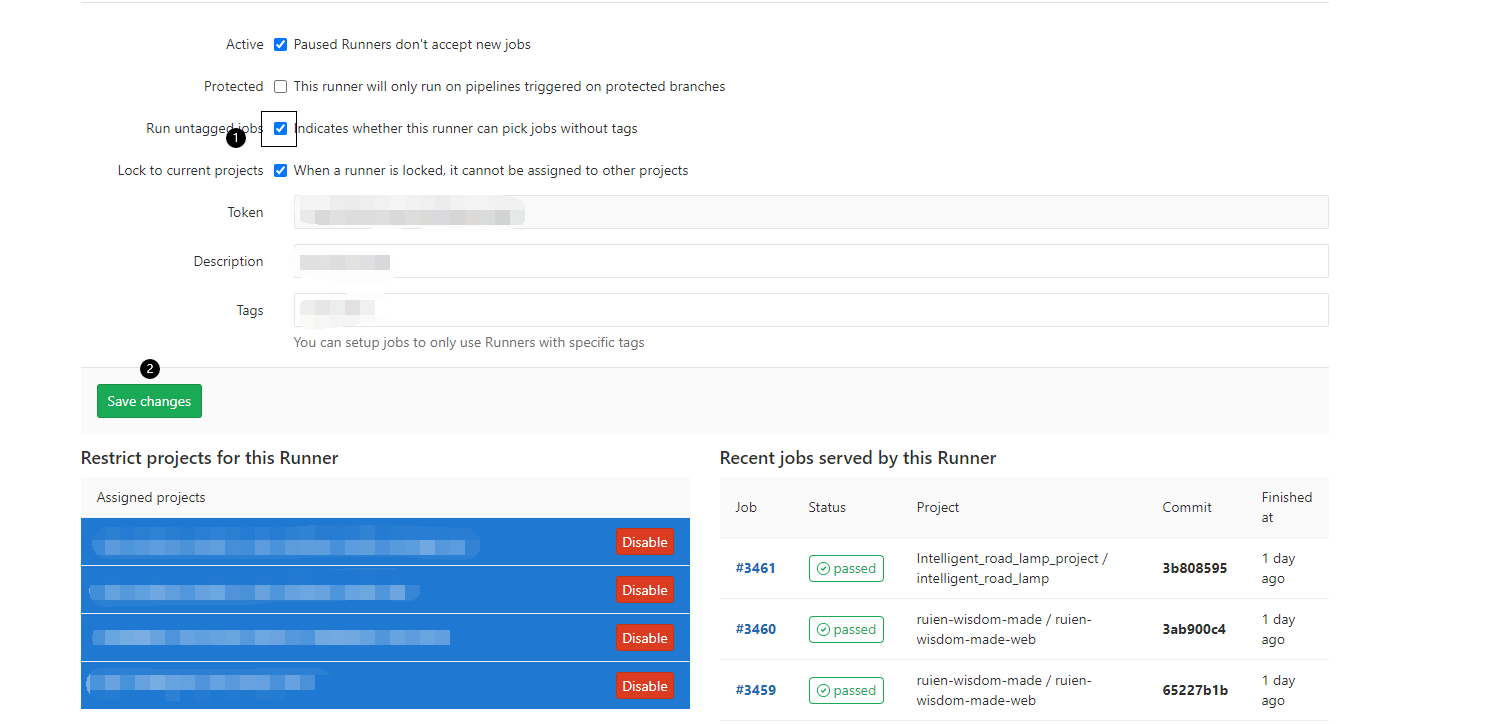The height and width of the screenshot is (724, 1508).
Task: Click ruien-wisdom-made project for job #3460
Action: tap(1004, 629)
